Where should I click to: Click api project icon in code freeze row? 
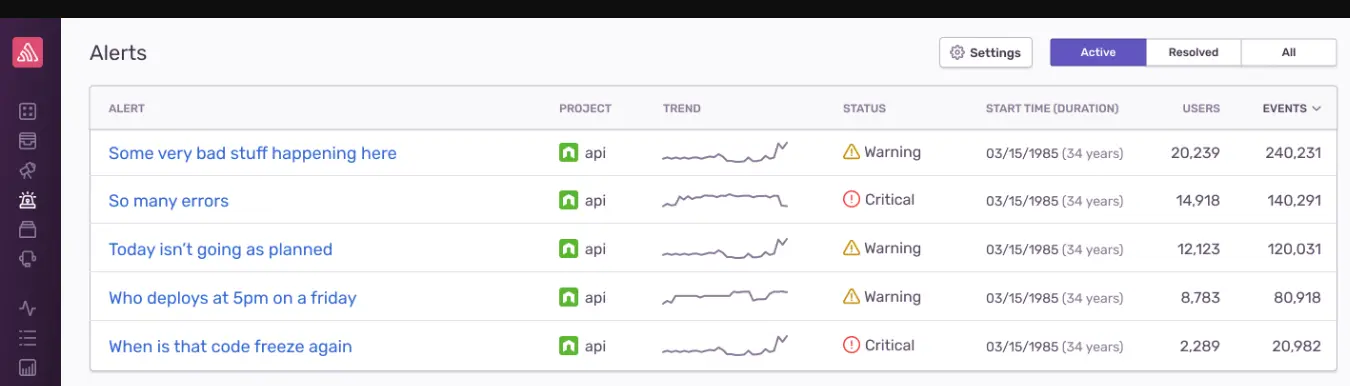tap(568, 346)
